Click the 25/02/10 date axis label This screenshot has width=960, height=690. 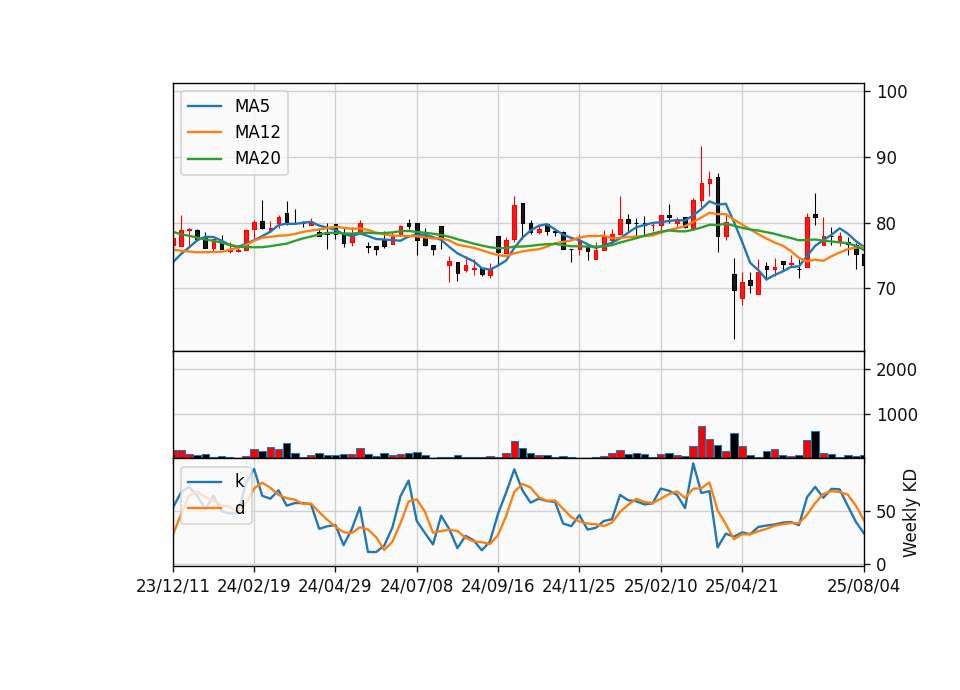click(x=661, y=586)
